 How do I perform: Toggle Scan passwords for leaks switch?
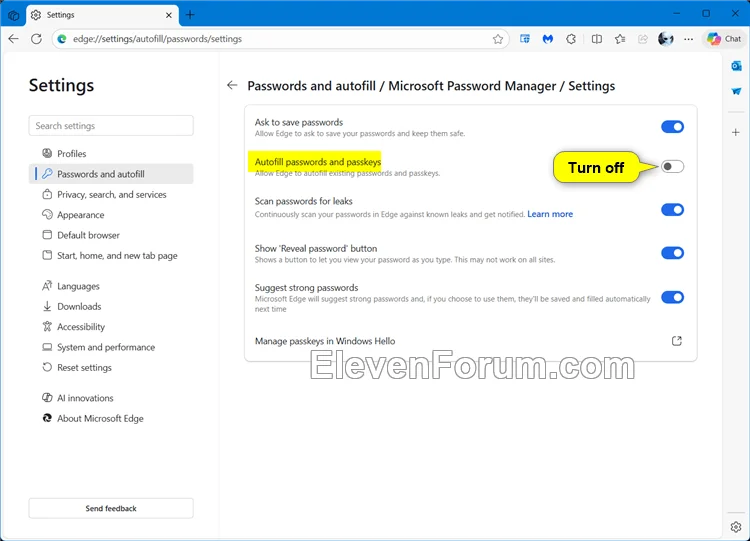672,210
